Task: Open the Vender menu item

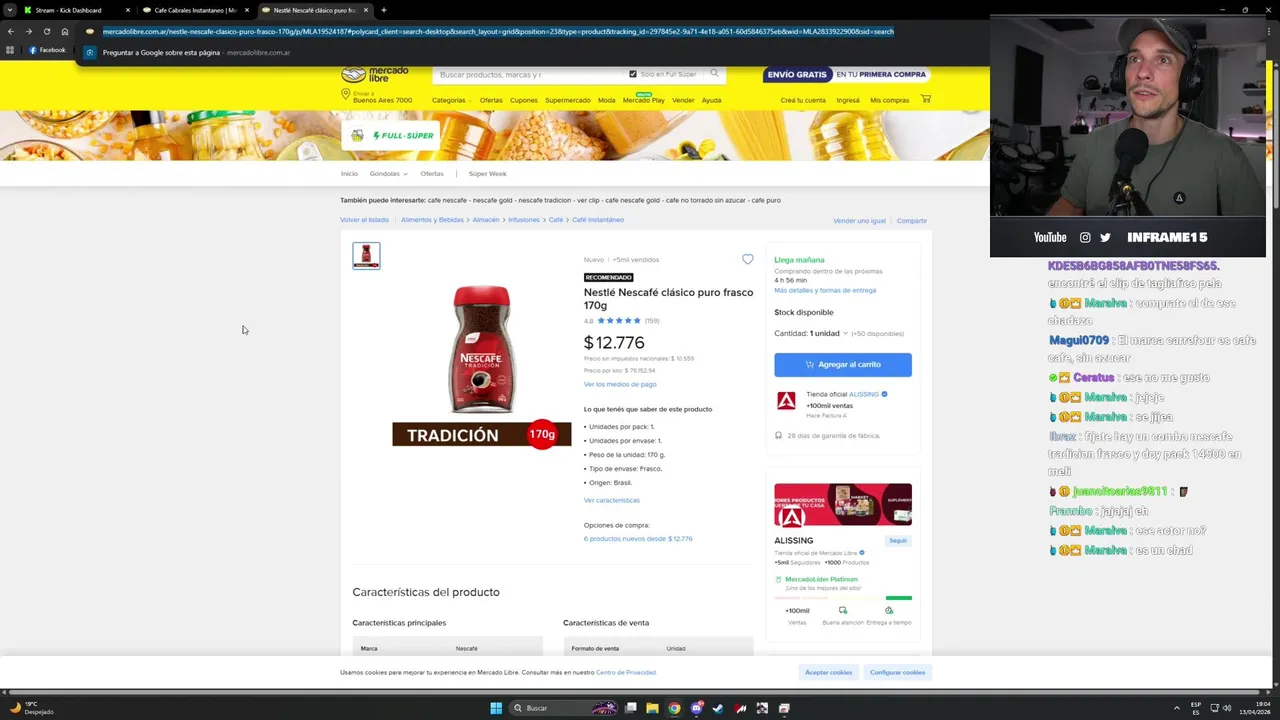Action: 683,100
